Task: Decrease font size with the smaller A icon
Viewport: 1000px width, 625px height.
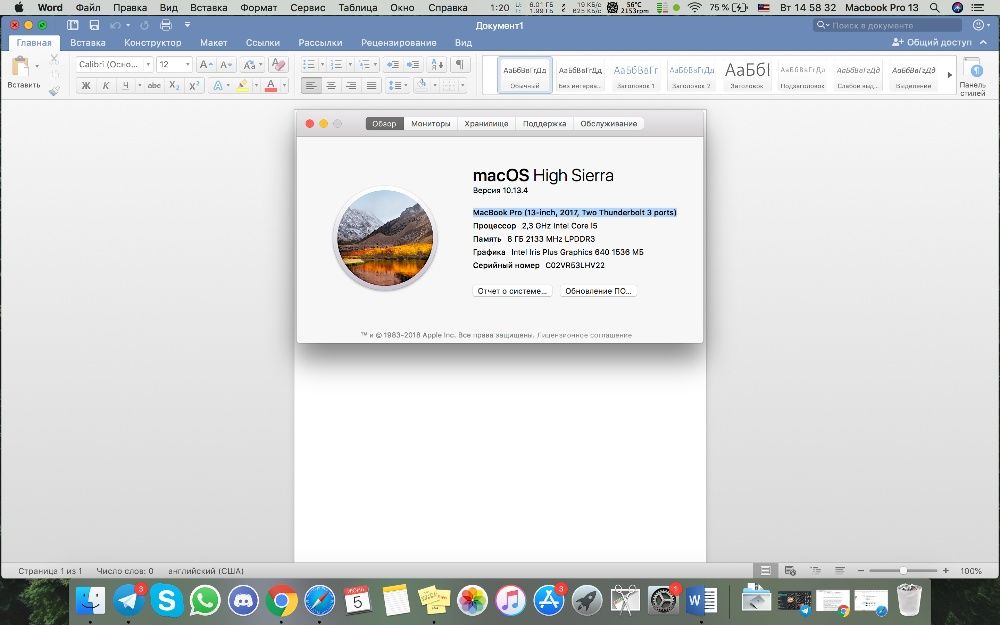Action: tap(226, 64)
